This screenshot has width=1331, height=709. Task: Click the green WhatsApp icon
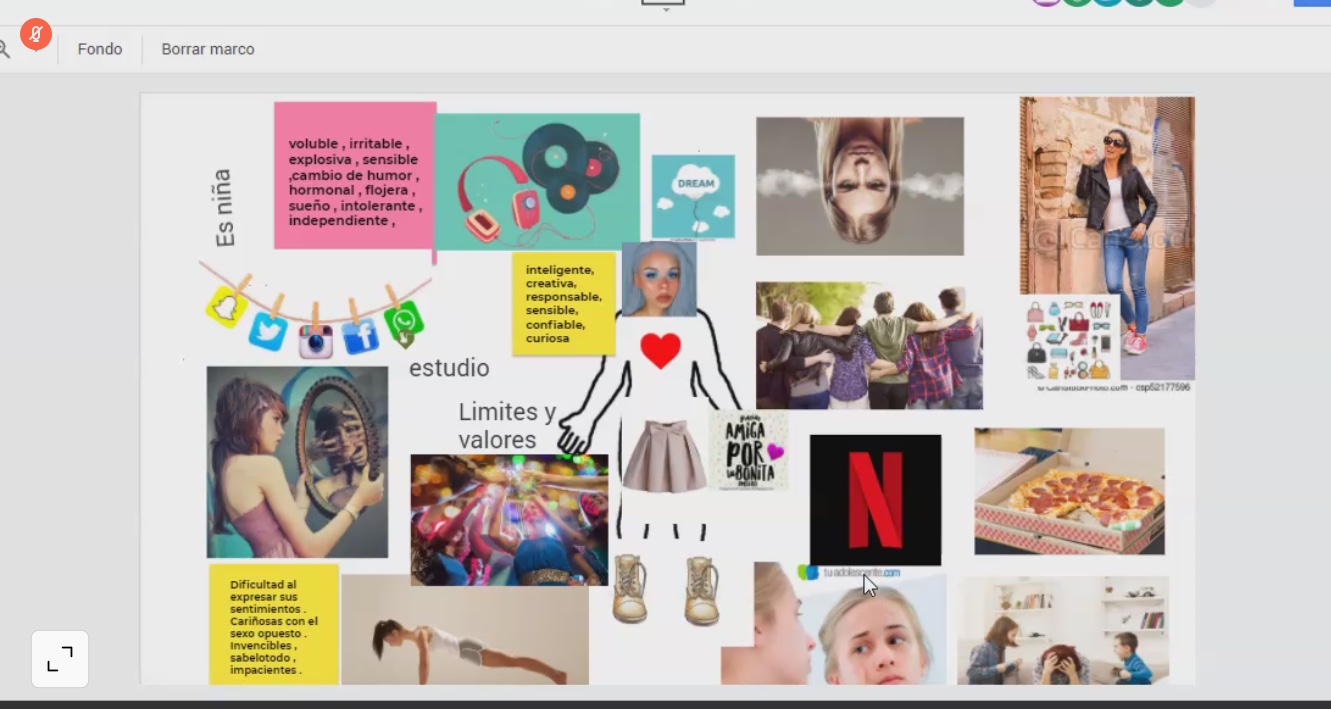pos(404,322)
